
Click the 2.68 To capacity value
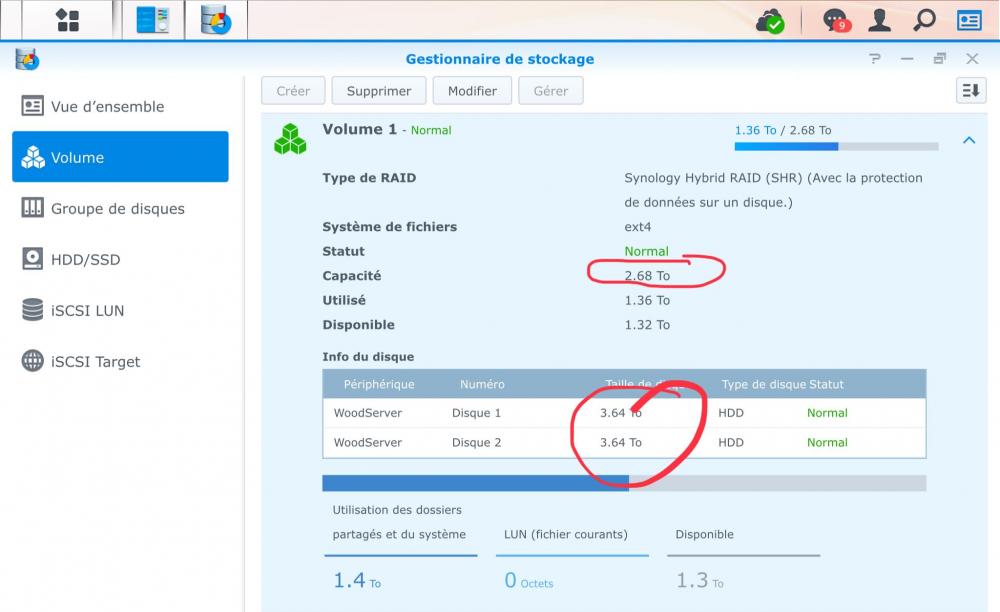click(x=647, y=275)
